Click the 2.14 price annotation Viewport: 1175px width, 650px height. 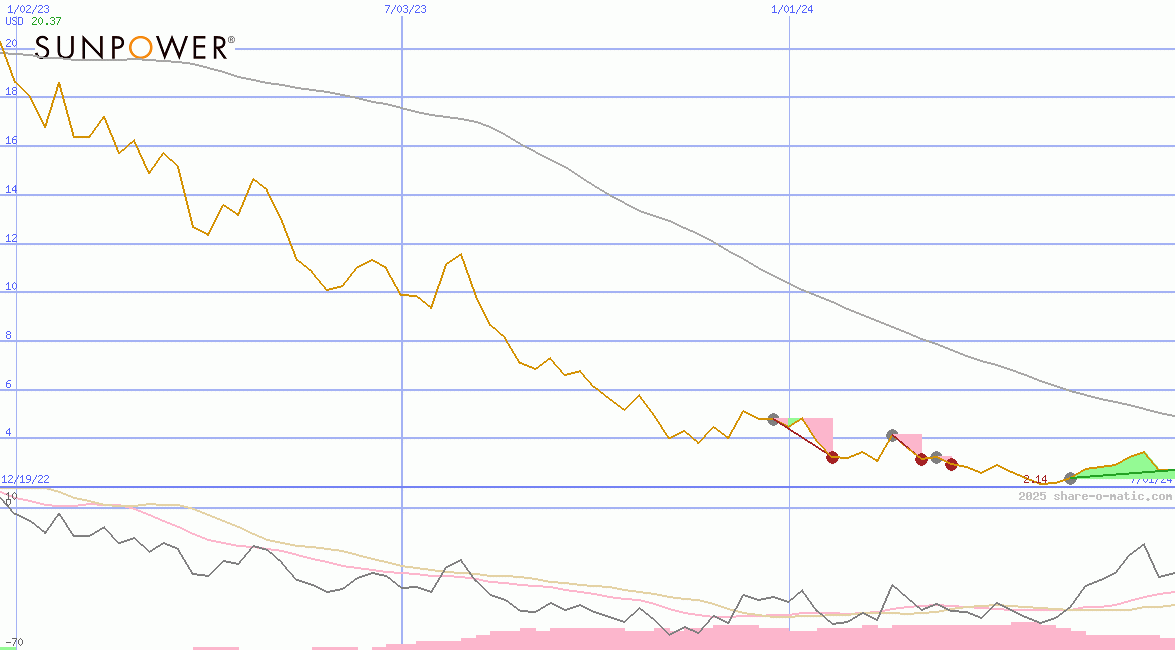pos(1034,479)
